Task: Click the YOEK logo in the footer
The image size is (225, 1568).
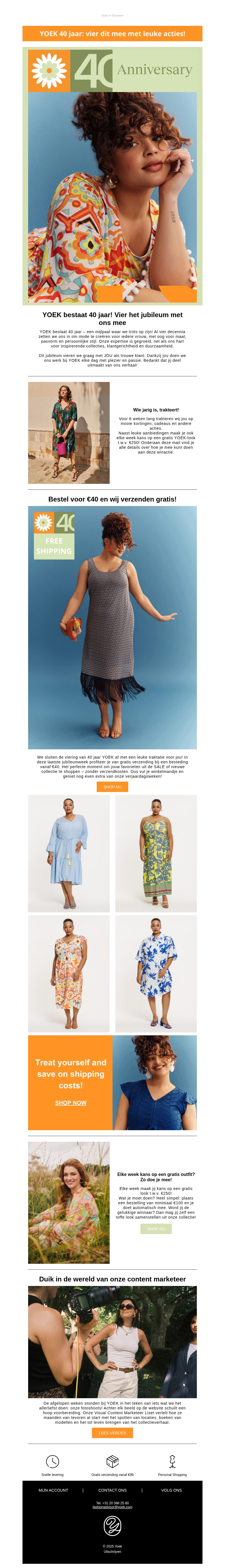Action: click(x=112, y=1525)
